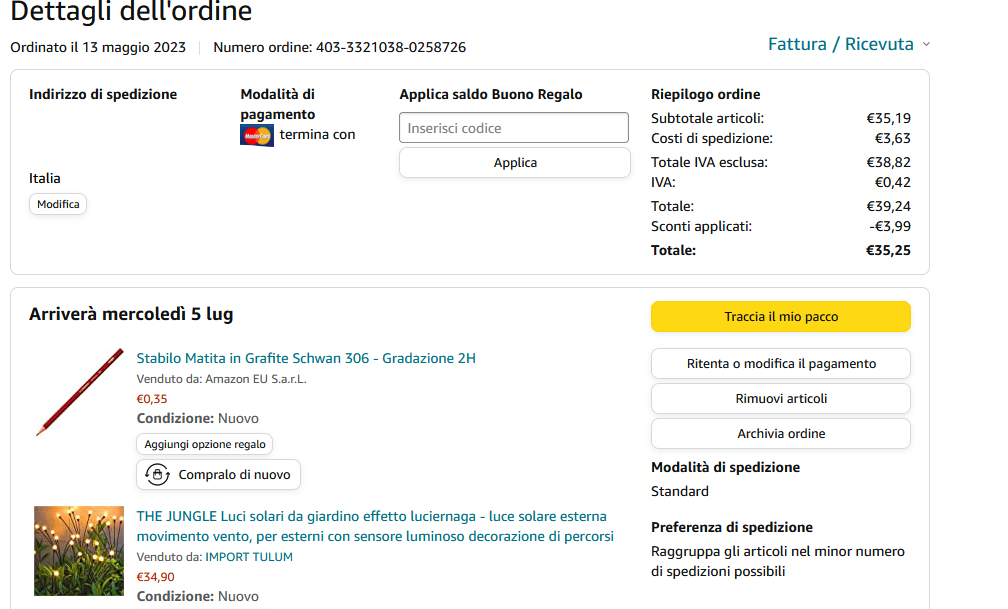Click Aggiungi opzione regalo for the pencil

(x=204, y=444)
